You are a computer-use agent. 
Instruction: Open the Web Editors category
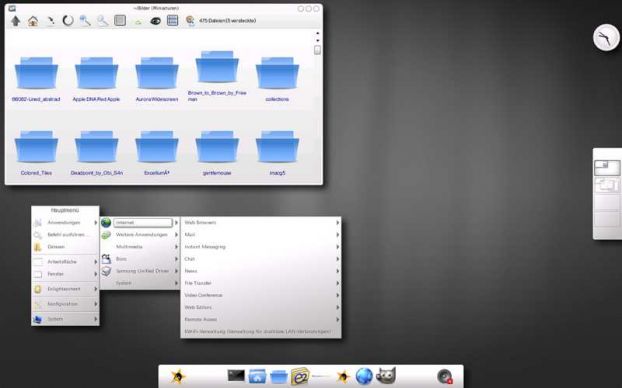point(261,307)
